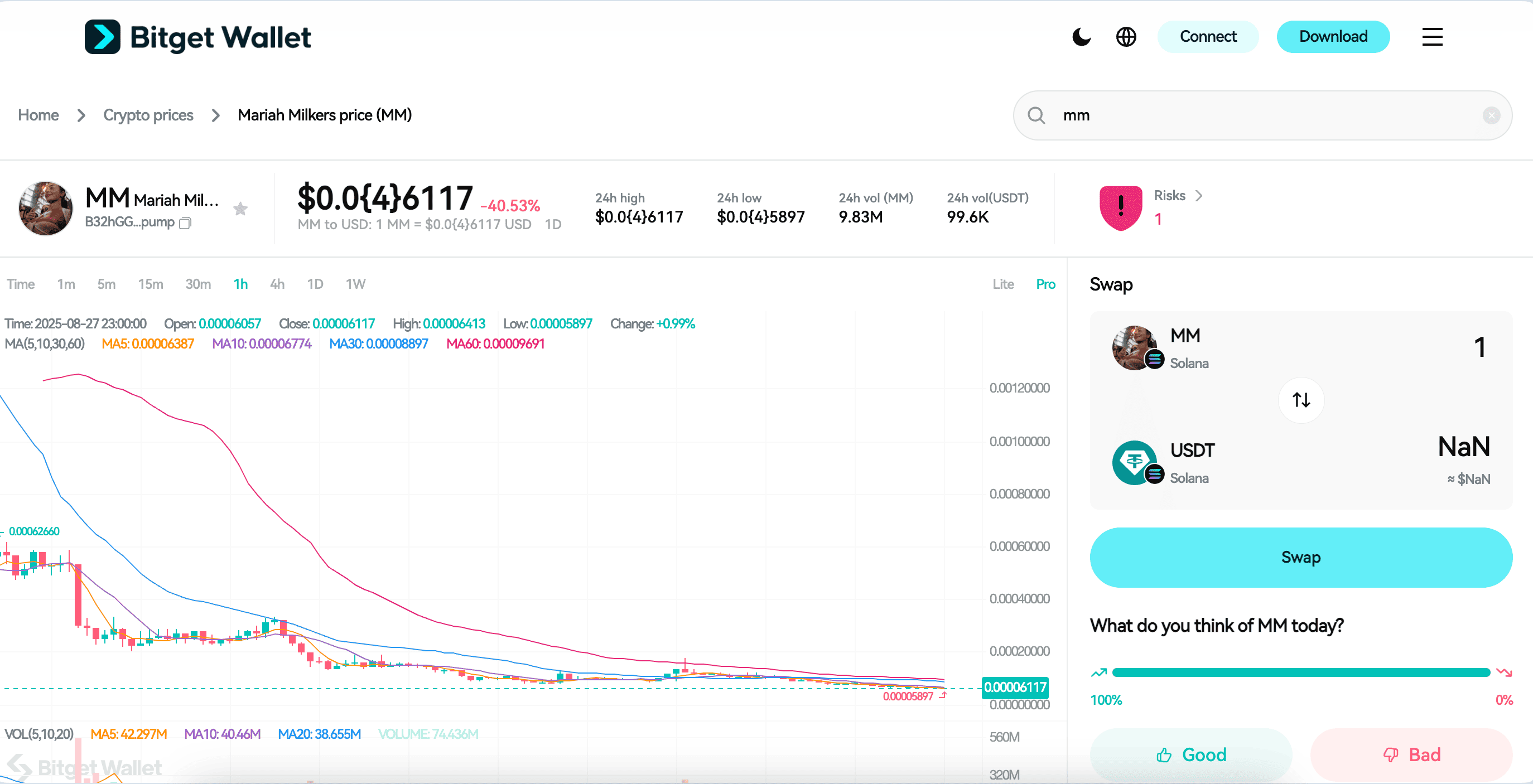This screenshot has width=1533, height=784.
Task: Click the VOLUME: 74.436M label
Action: coord(428,734)
